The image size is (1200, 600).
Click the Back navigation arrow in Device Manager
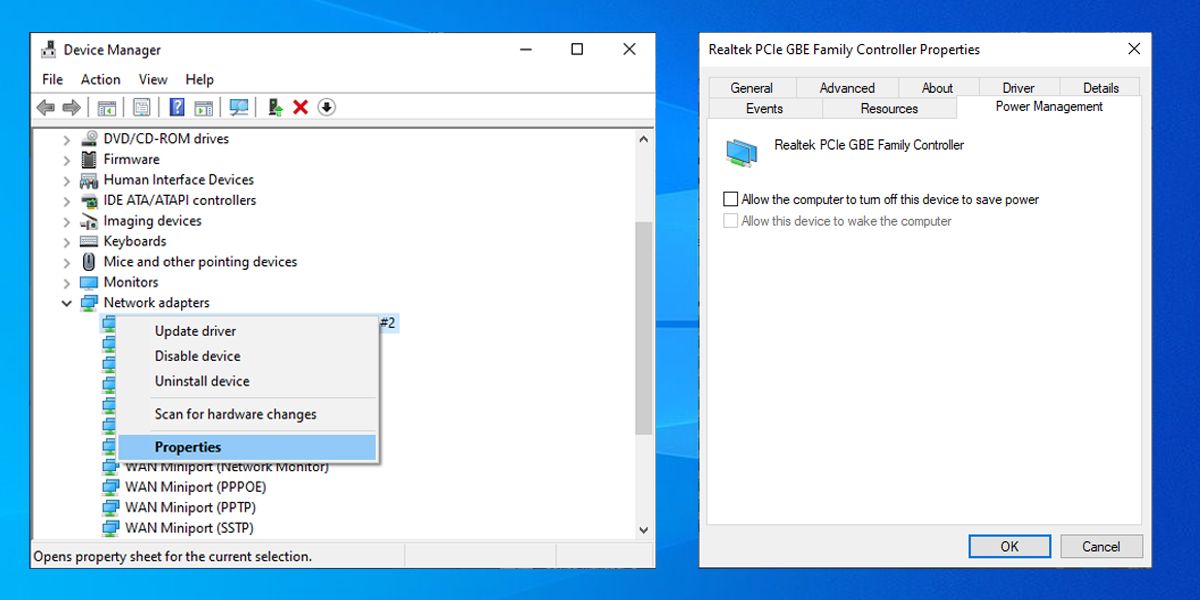click(x=45, y=107)
